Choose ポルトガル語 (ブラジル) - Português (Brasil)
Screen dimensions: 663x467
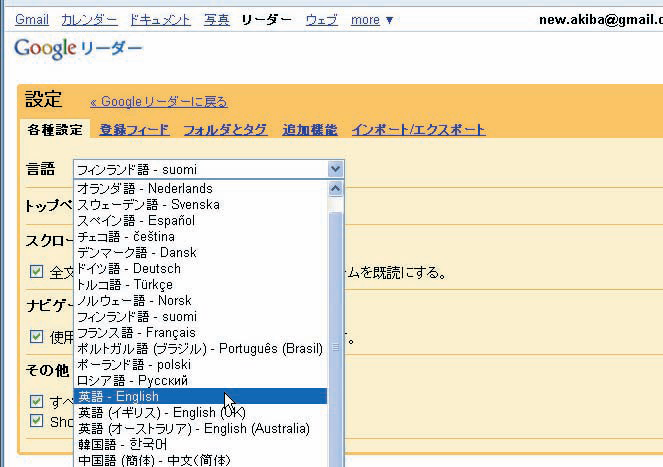coord(200,349)
